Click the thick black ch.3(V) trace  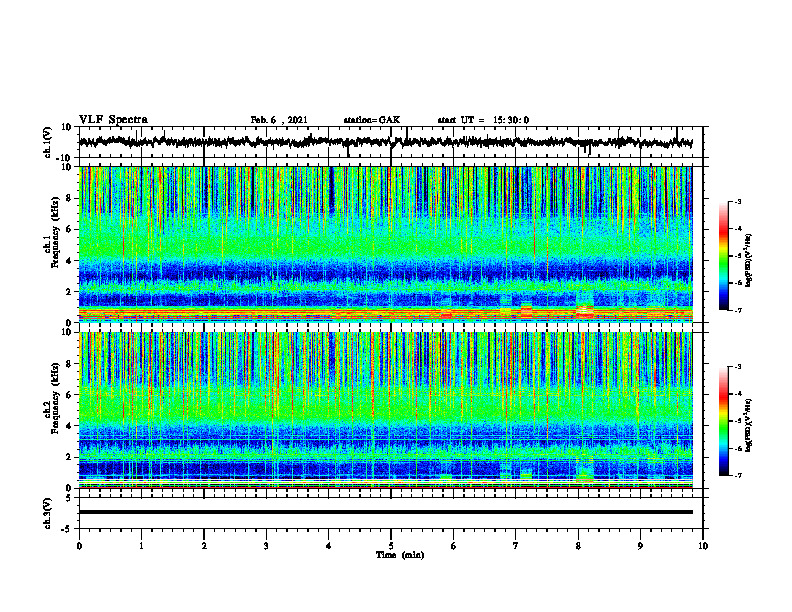[386, 512]
